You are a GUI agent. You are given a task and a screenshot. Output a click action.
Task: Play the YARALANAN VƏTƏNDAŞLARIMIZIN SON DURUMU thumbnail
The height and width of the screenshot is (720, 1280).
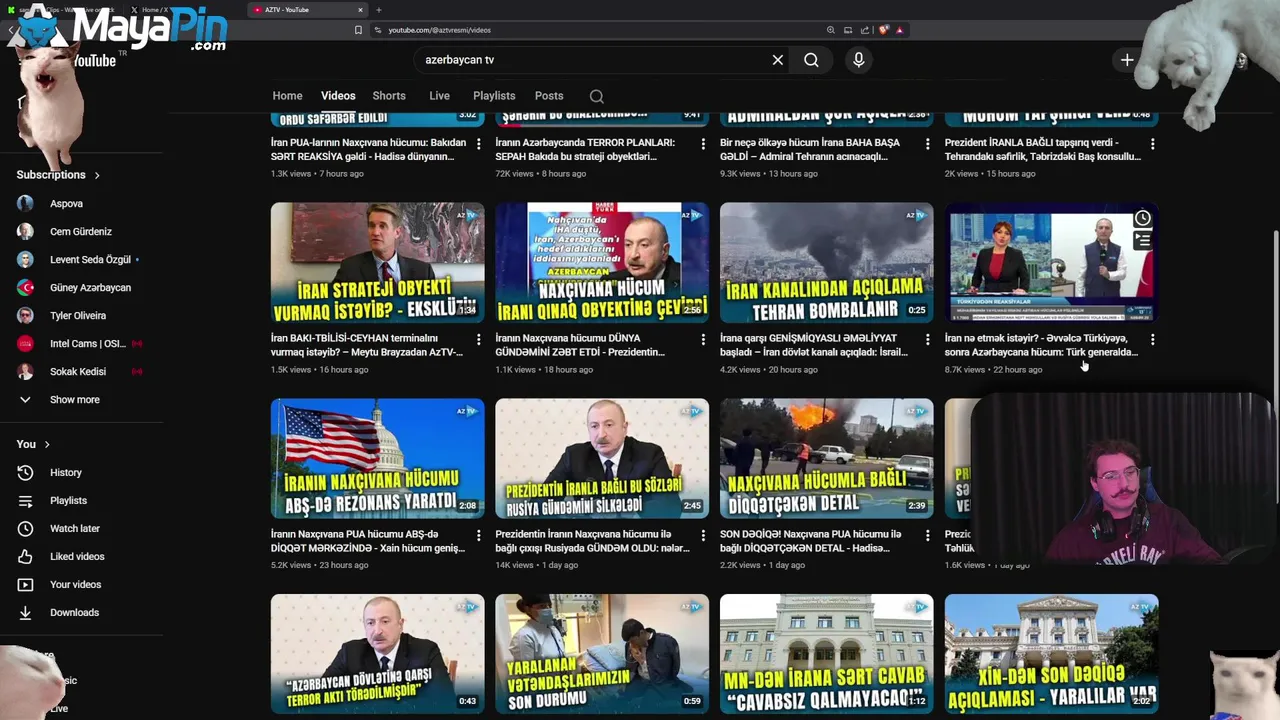(x=602, y=654)
